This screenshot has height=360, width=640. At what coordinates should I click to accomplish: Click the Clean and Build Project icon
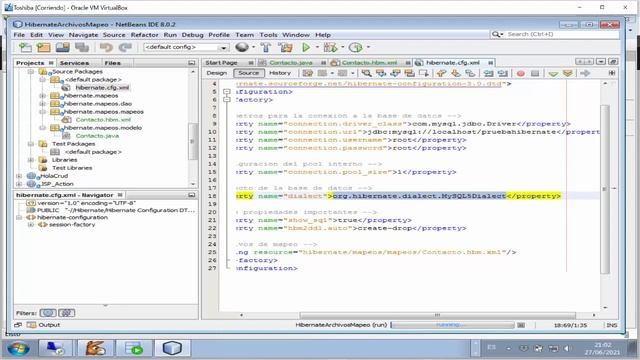[285, 47]
